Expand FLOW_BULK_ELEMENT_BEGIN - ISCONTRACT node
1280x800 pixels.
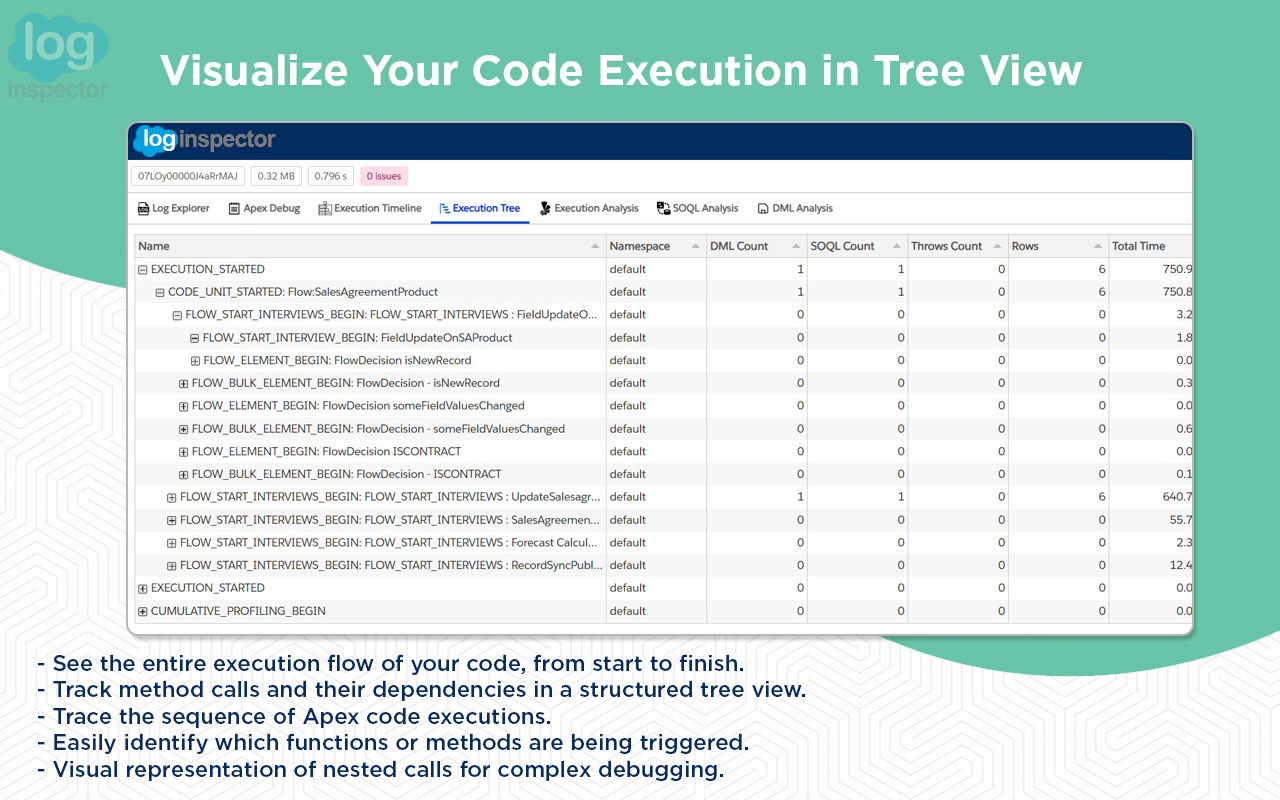(x=183, y=475)
